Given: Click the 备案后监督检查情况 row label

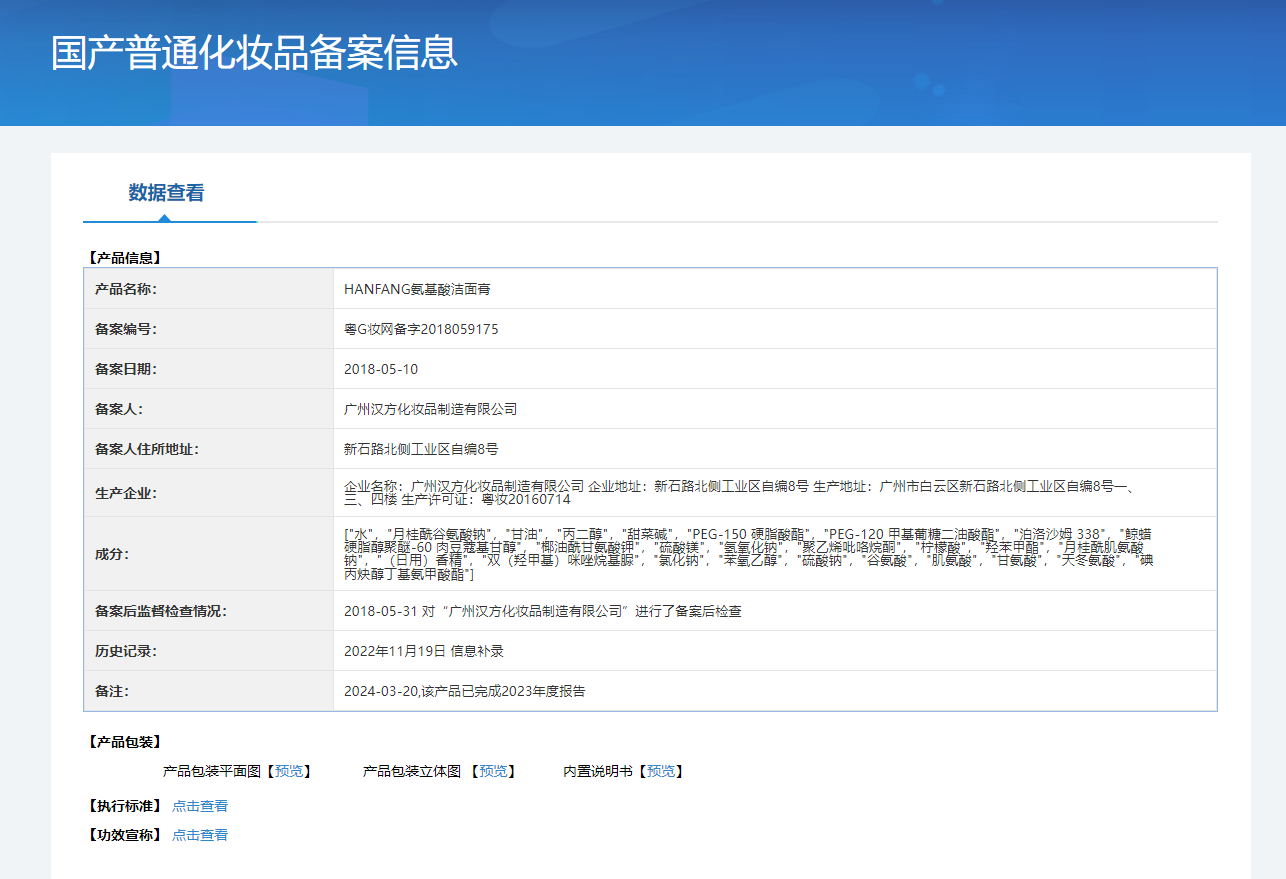Looking at the screenshot, I should 161,611.
